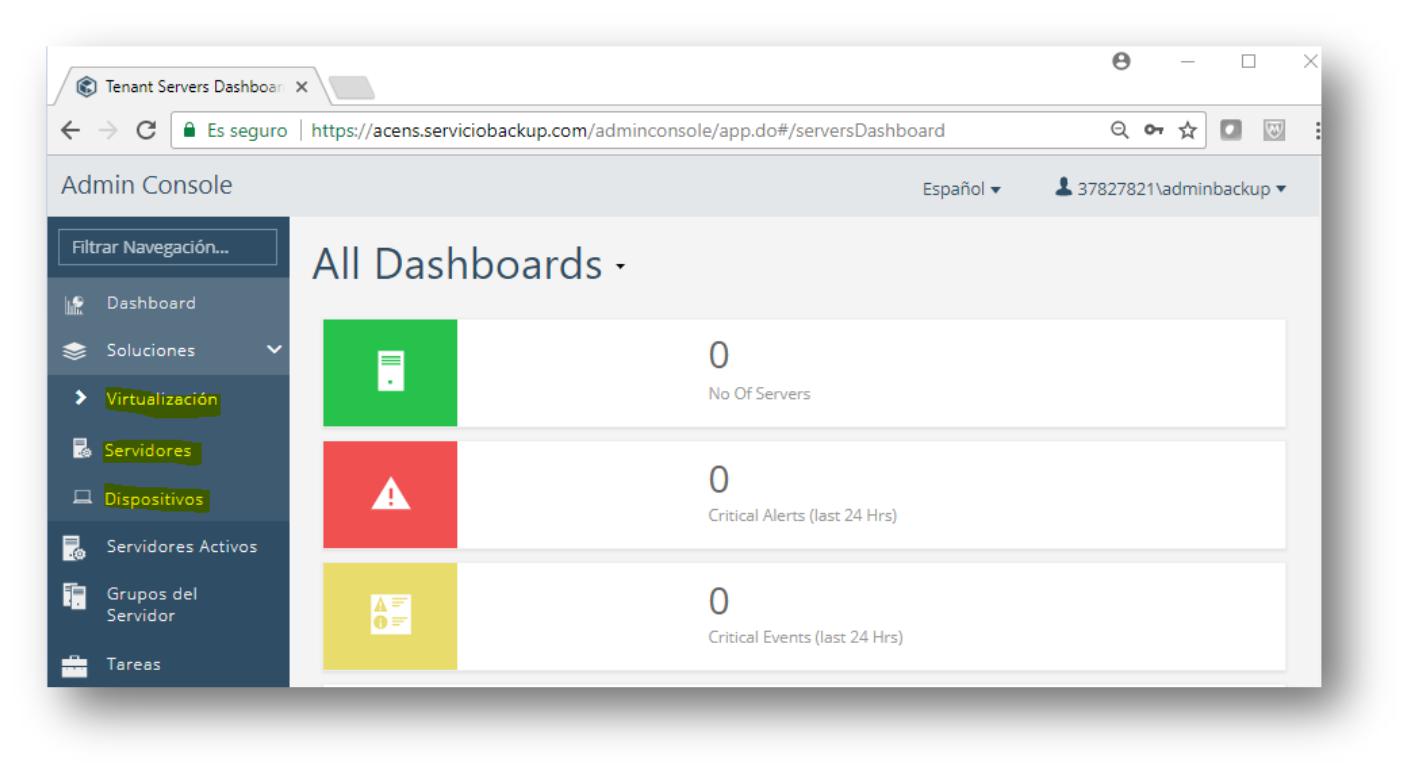Click the No Of Servers card
The height and width of the screenshot is (776, 1410).
click(804, 373)
